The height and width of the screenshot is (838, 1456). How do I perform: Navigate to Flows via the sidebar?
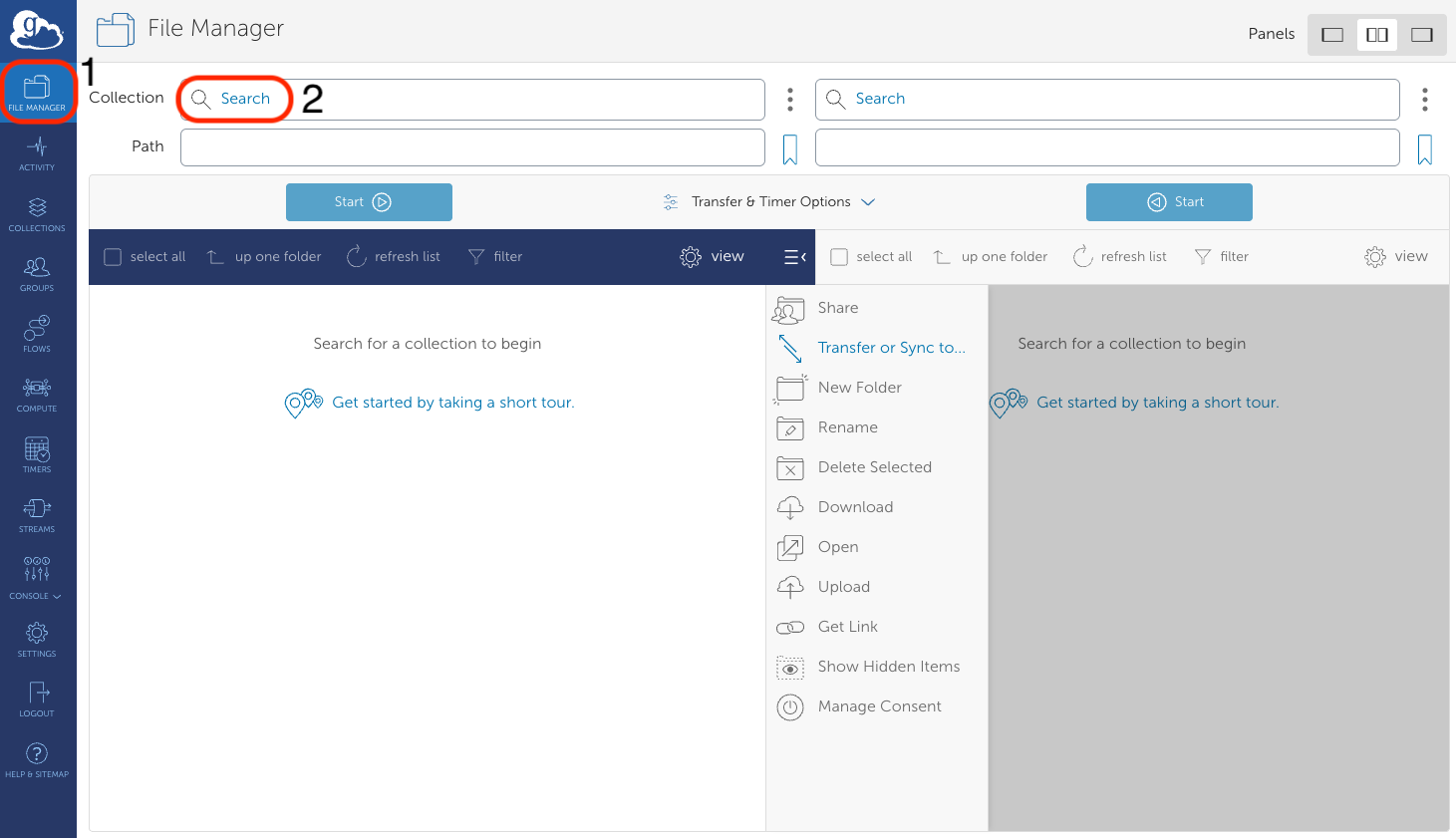[x=37, y=335]
